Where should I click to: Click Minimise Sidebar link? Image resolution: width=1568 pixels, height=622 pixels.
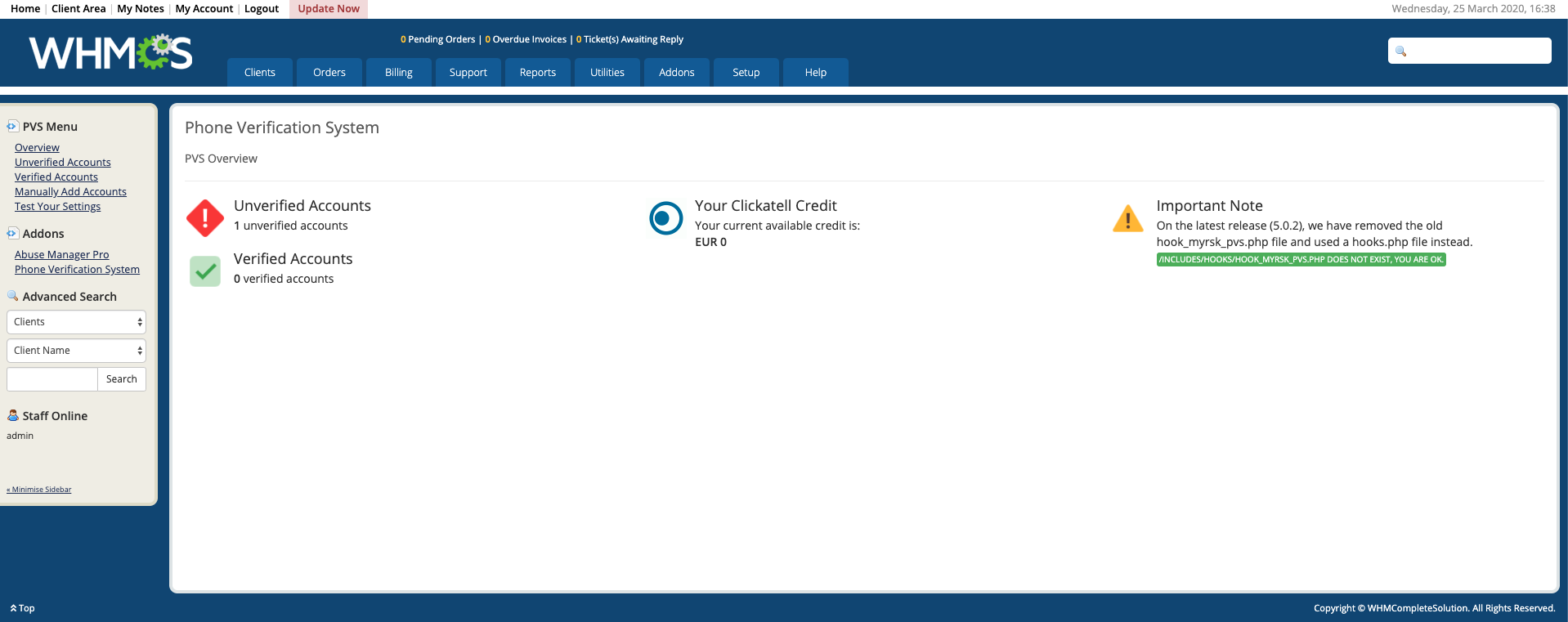tap(39, 490)
